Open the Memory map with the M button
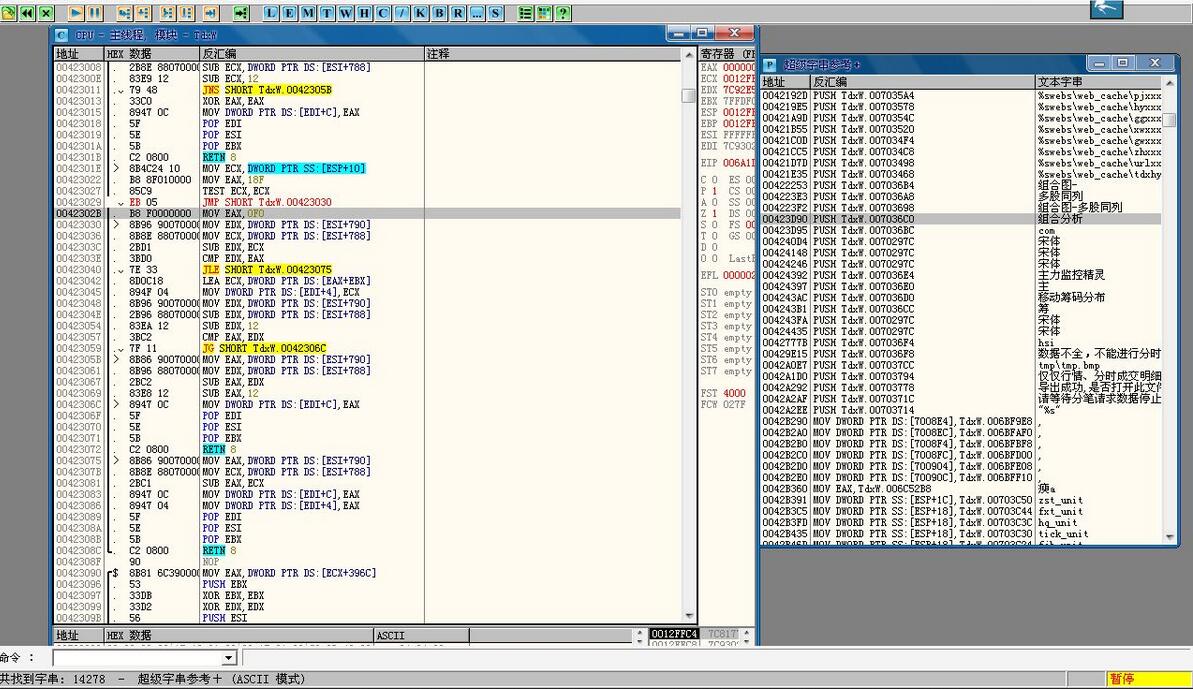 tap(309, 13)
